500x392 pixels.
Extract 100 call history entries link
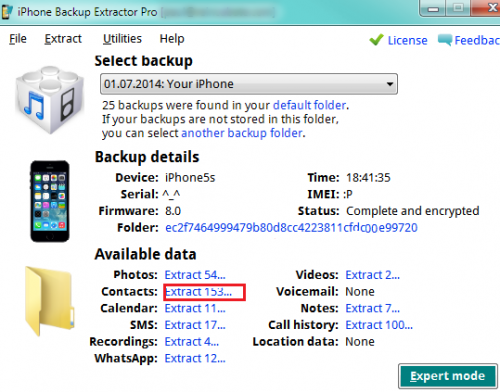[x=379, y=325]
